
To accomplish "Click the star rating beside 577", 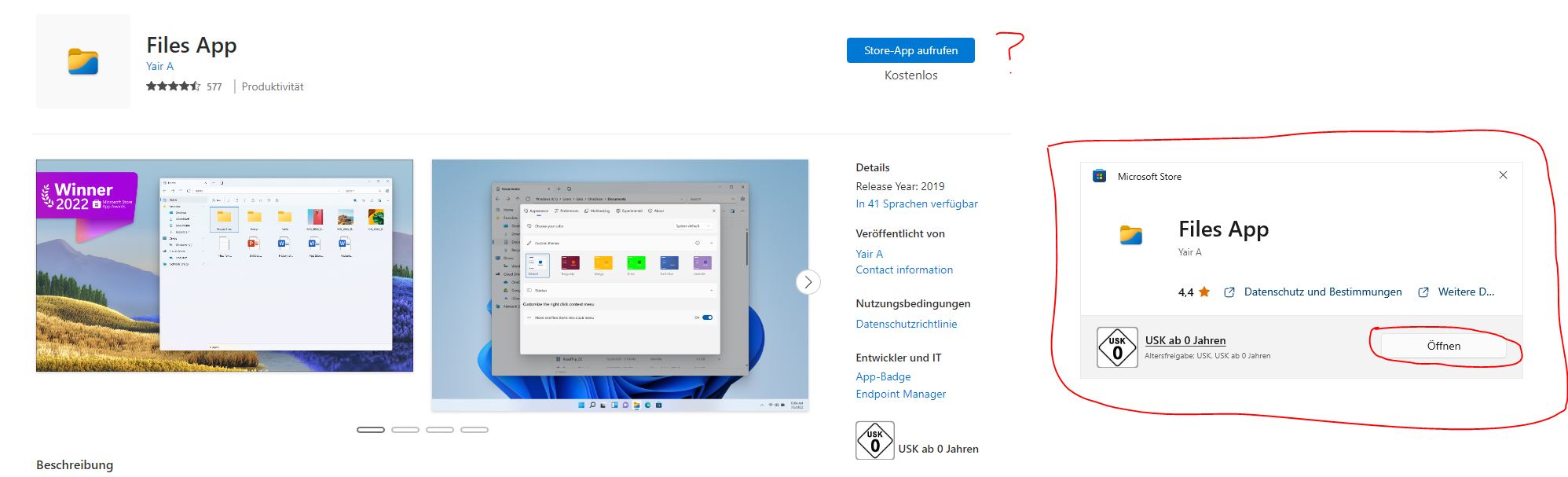I will [173, 86].
